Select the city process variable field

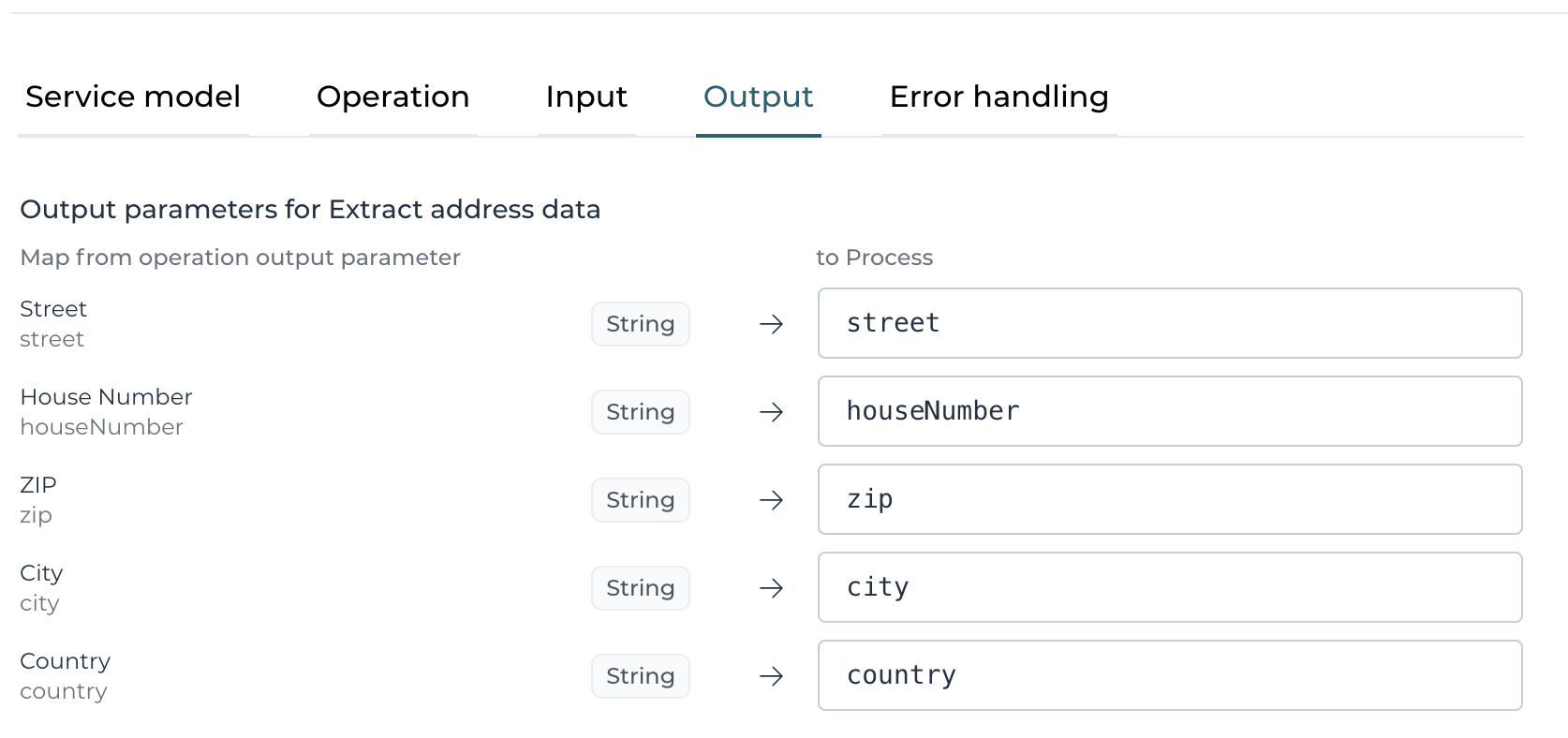click(x=1169, y=587)
